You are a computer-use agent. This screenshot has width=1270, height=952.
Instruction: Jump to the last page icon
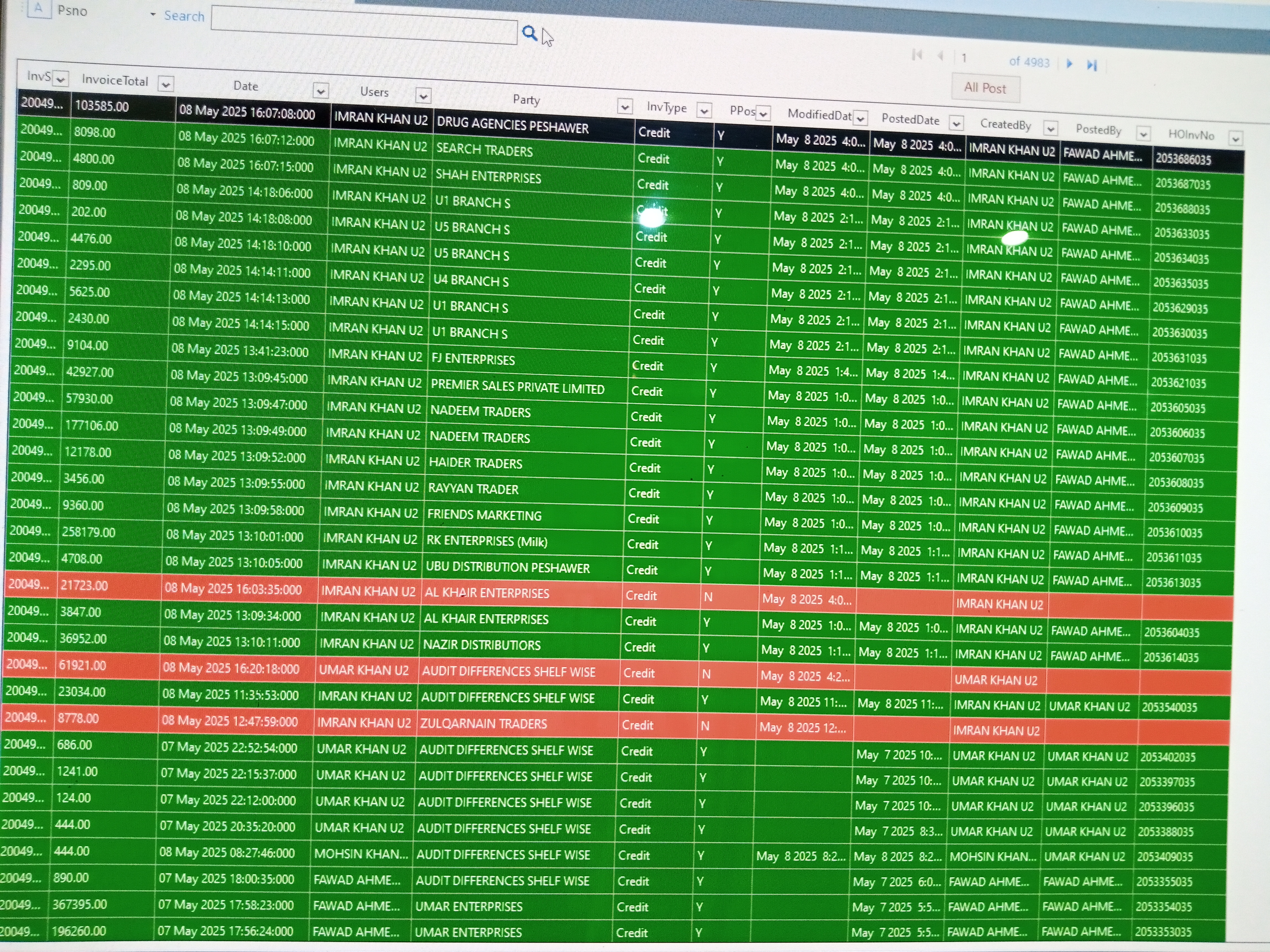(1091, 65)
